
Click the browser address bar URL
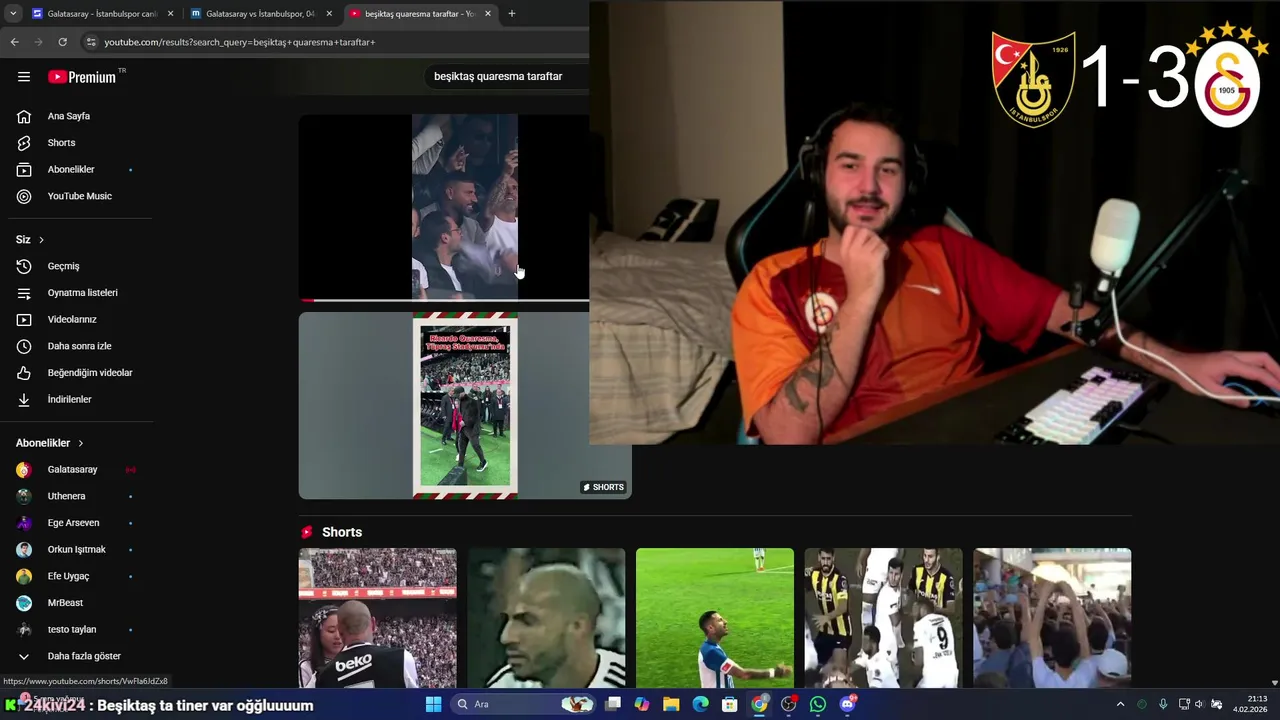(240, 42)
